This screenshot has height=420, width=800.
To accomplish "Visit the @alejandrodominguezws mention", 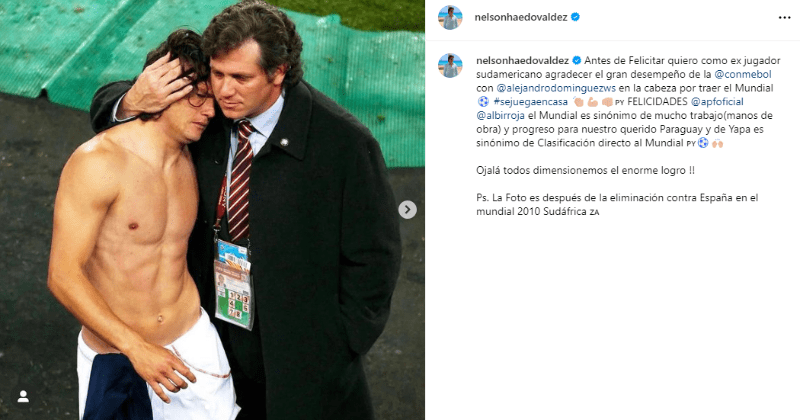I will tap(556, 88).
